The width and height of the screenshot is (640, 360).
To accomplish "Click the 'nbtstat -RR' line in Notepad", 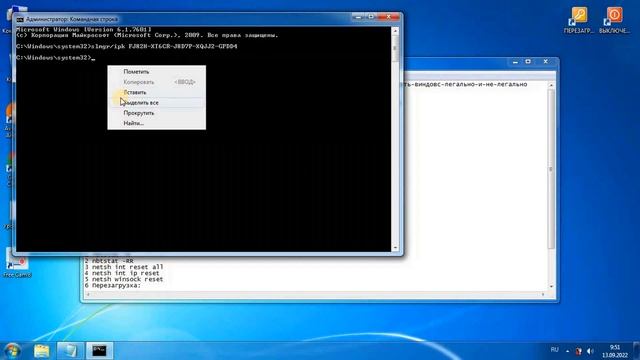I will [x=112, y=261].
